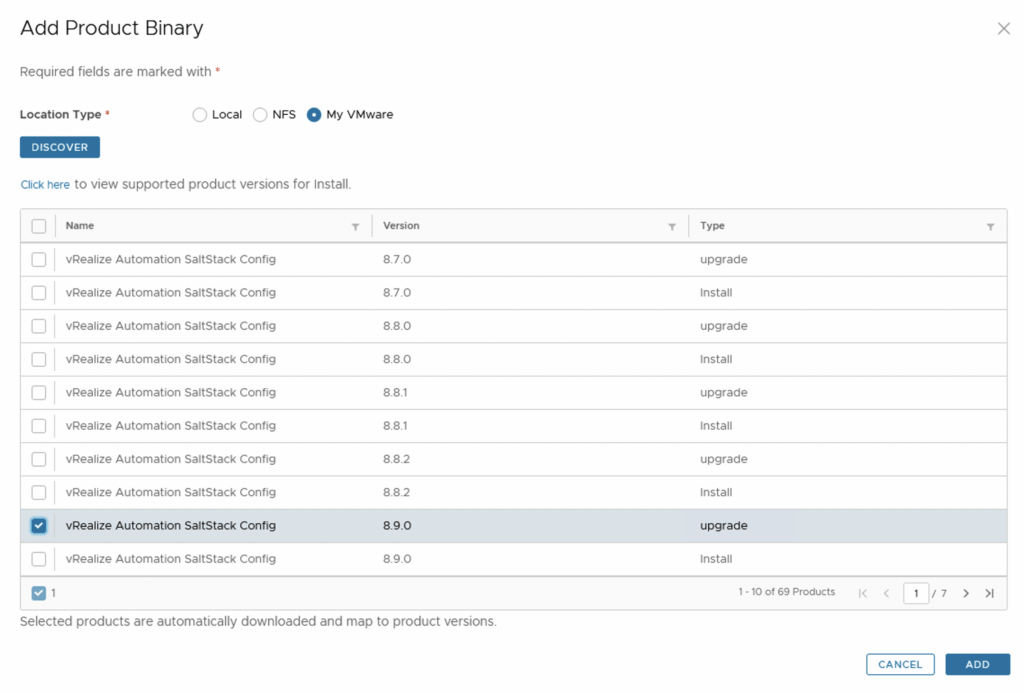Select the Local location type
Image resolution: width=1024 pixels, height=692 pixels.
(x=200, y=115)
